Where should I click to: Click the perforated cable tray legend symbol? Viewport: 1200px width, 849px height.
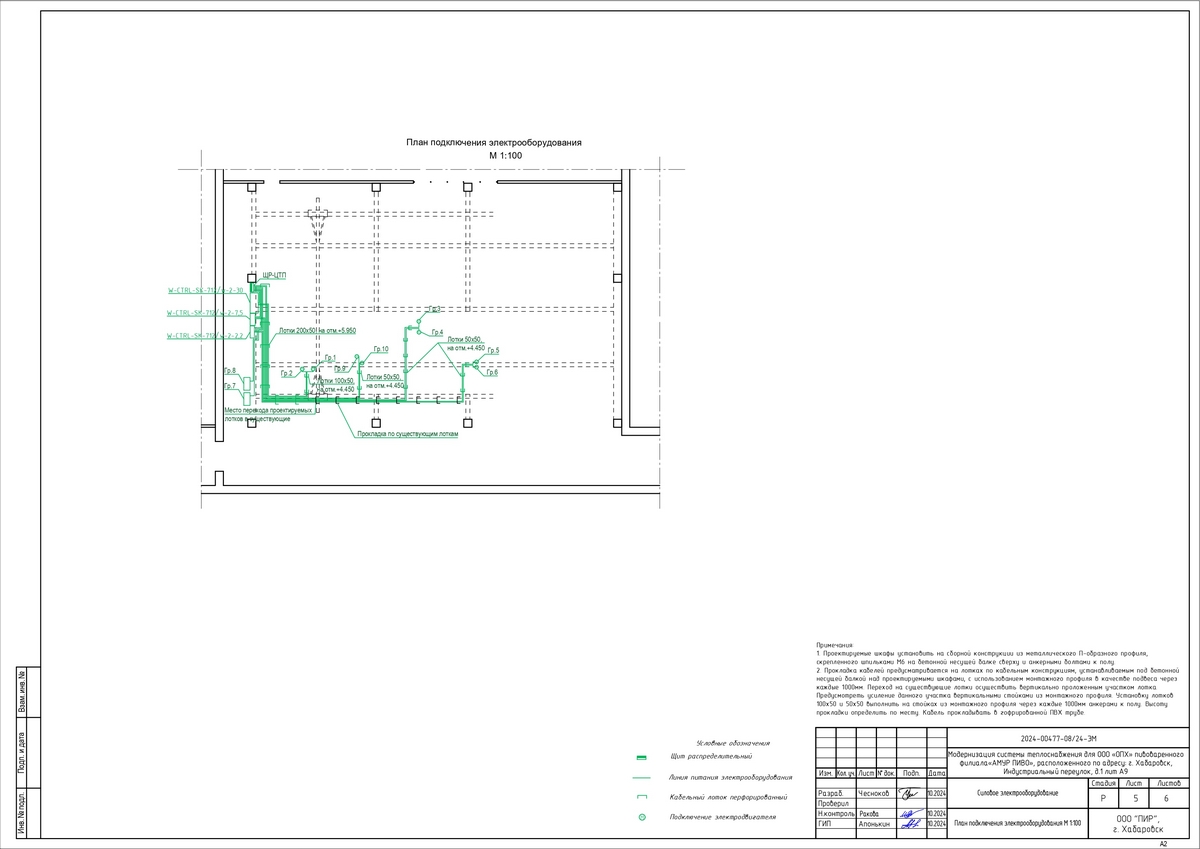(x=642, y=797)
